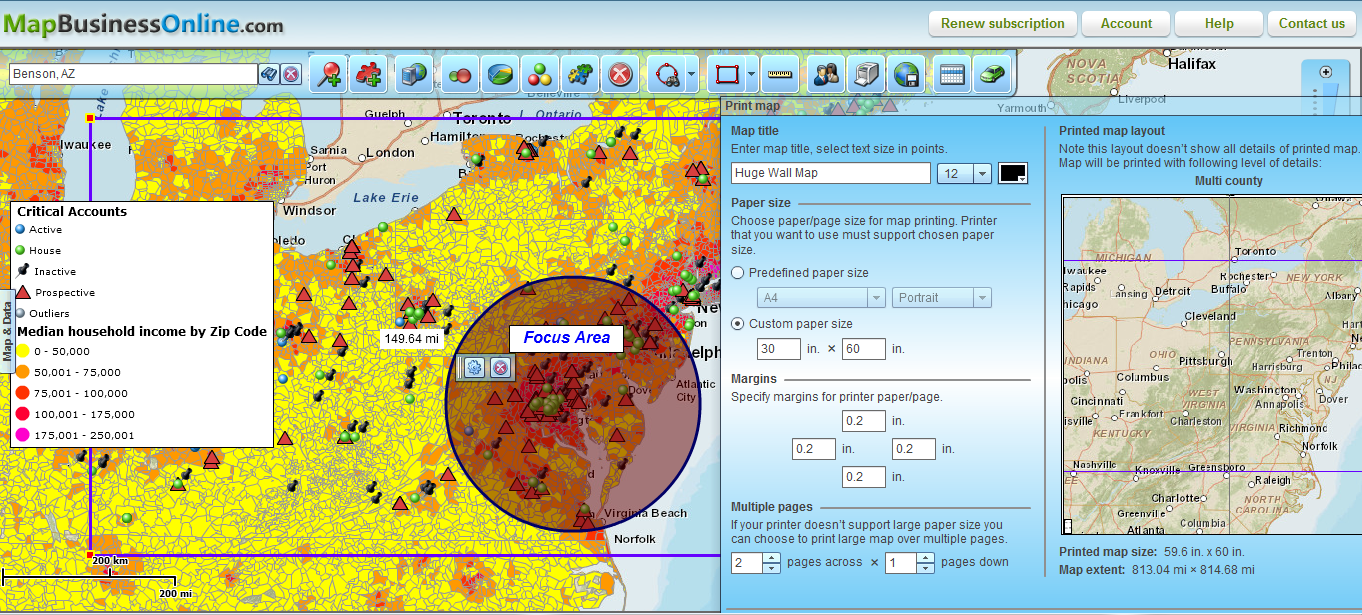Screen dimensions: 1362x615
Task: Click the Inactive legend entry
Action: (47, 271)
